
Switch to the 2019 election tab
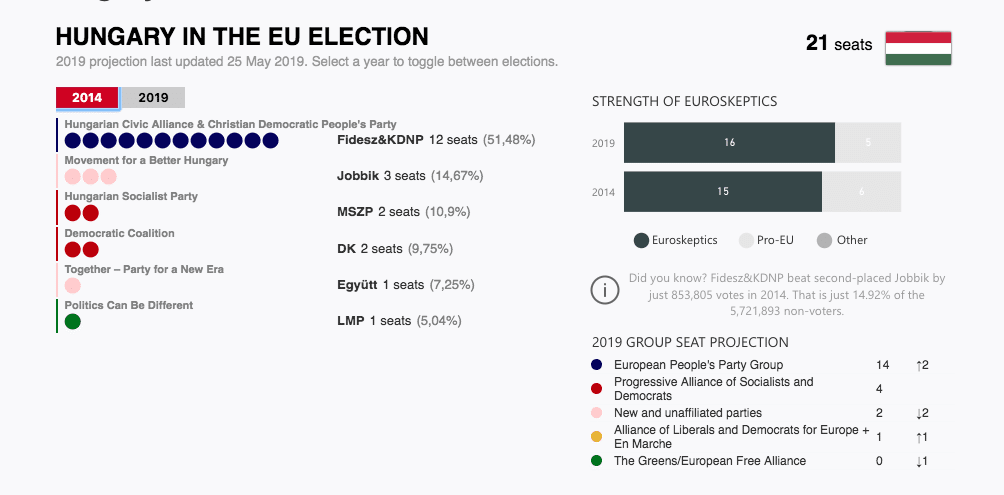[x=153, y=97]
